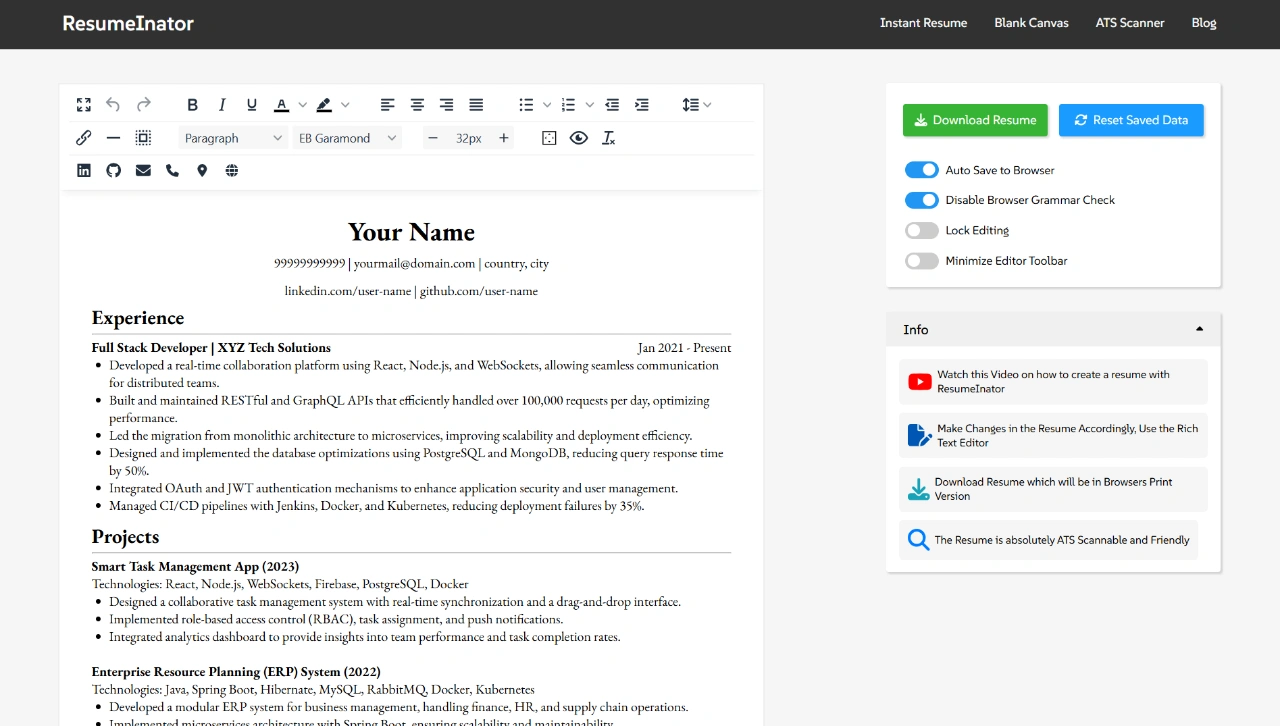This screenshot has height=726, width=1280.
Task: Apply italic formatting
Action: click(x=222, y=105)
